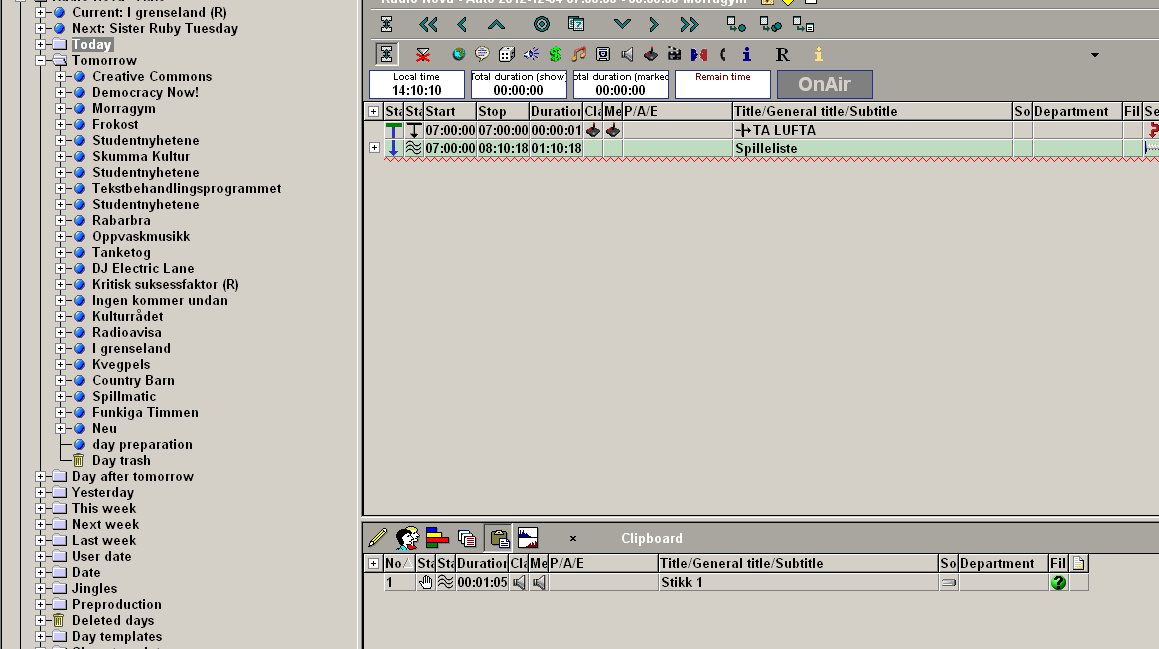Click the down arrow navigation icon
Image resolution: width=1159 pixels, height=649 pixels.
point(622,24)
